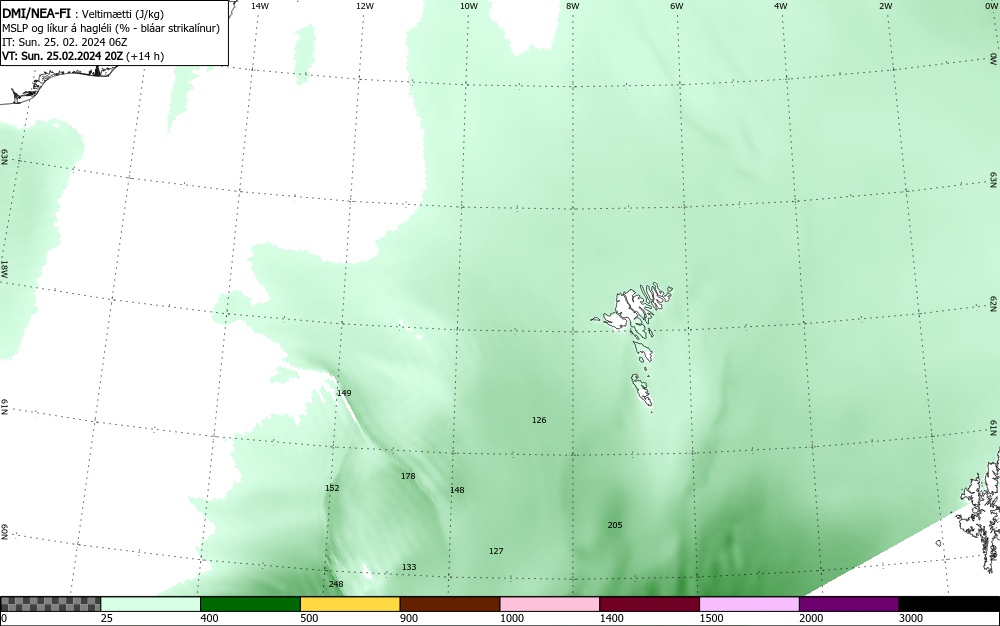The image size is (1000, 626).
Task: Click the map value 126
Action: coord(539,420)
